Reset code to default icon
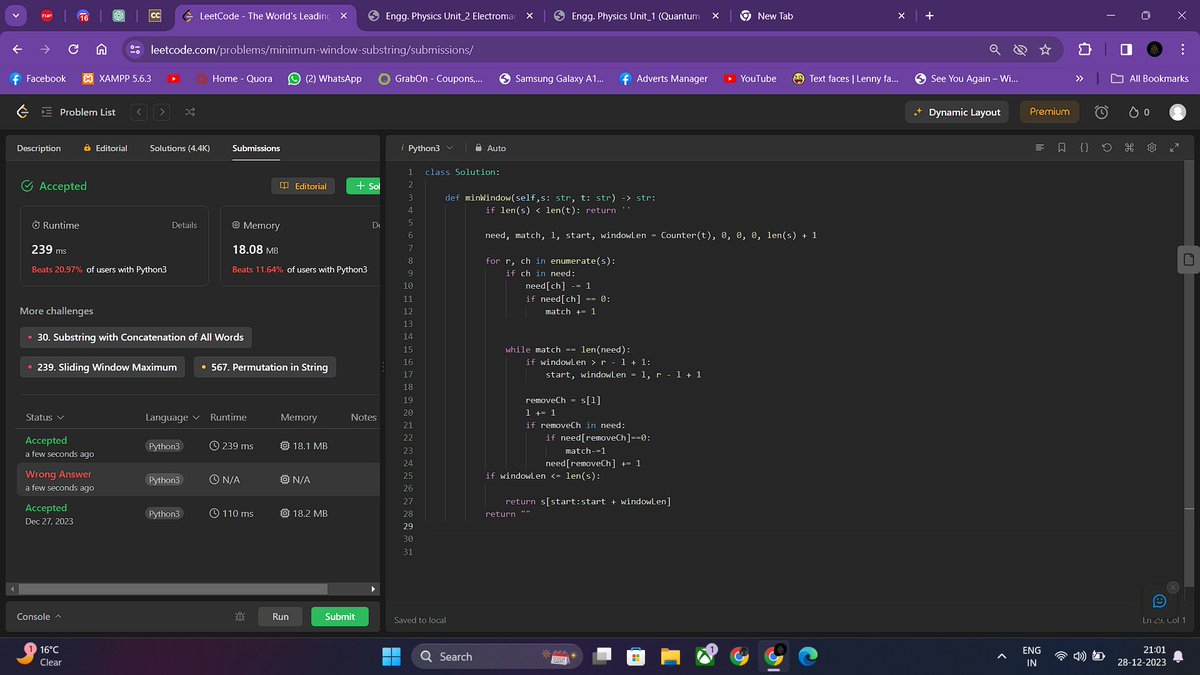 pyautogui.click(x=1107, y=148)
